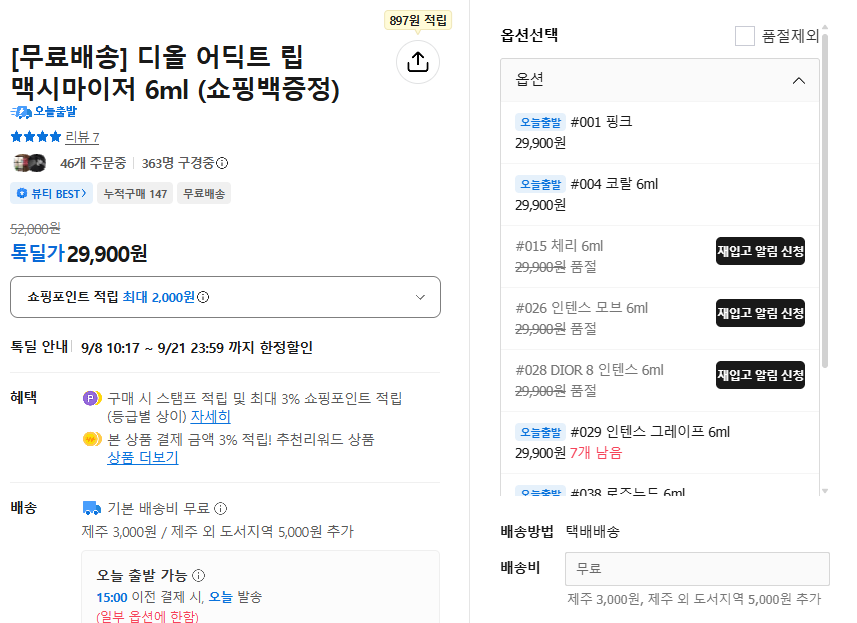Click the 46개 주문중 text
This screenshot has height=623, width=857.
tap(93, 163)
